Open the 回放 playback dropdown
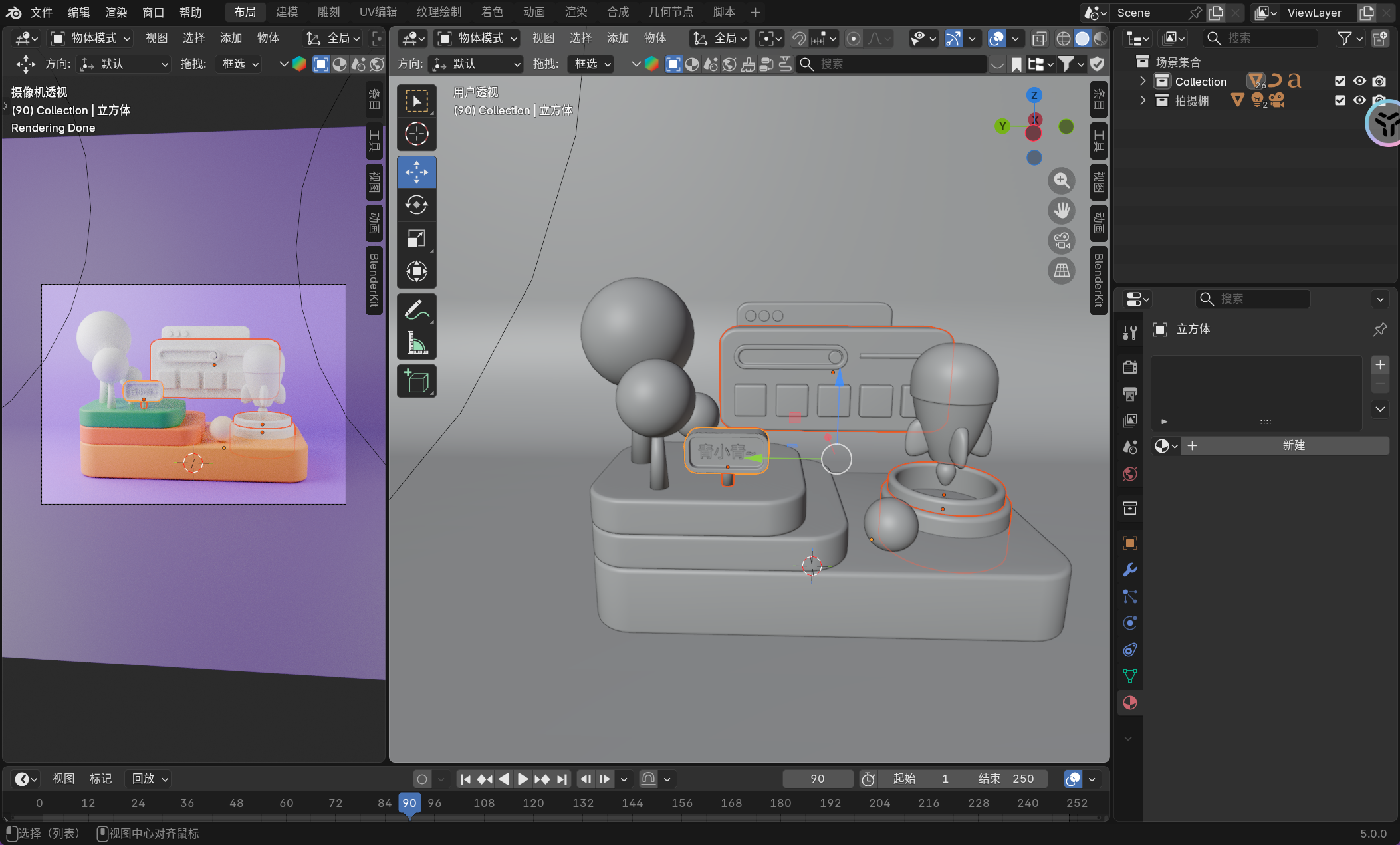Image resolution: width=1400 pixels, height=845 pixels. coord(150,779)
